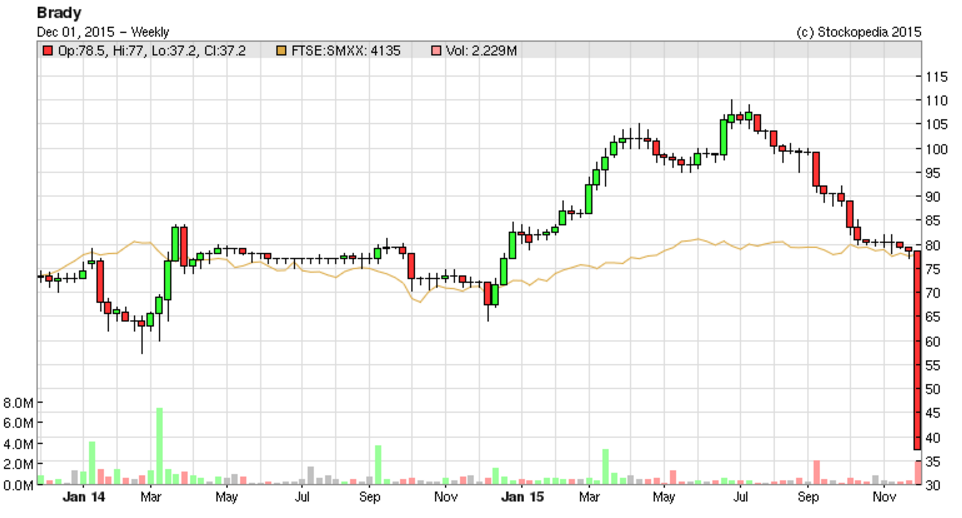
Task: Click the '115' price axis label
Action: click(936, 77)
